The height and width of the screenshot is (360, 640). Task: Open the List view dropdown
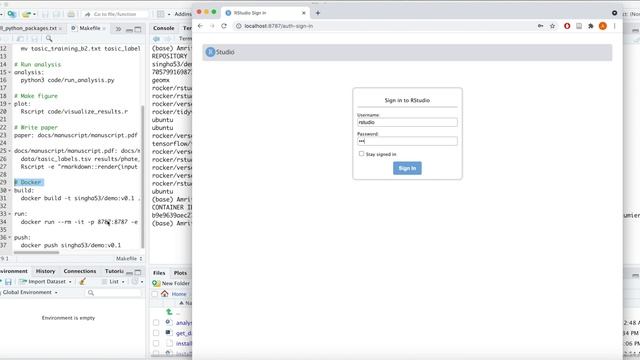(x=113, y=282)
